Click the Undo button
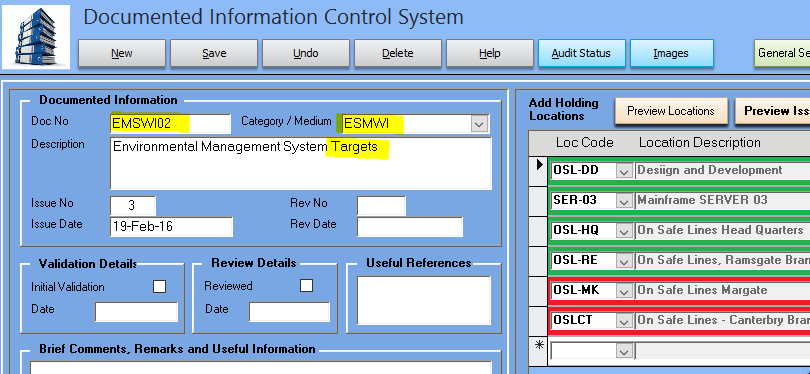This screenshot has width=810, height=374. (306, 53)
